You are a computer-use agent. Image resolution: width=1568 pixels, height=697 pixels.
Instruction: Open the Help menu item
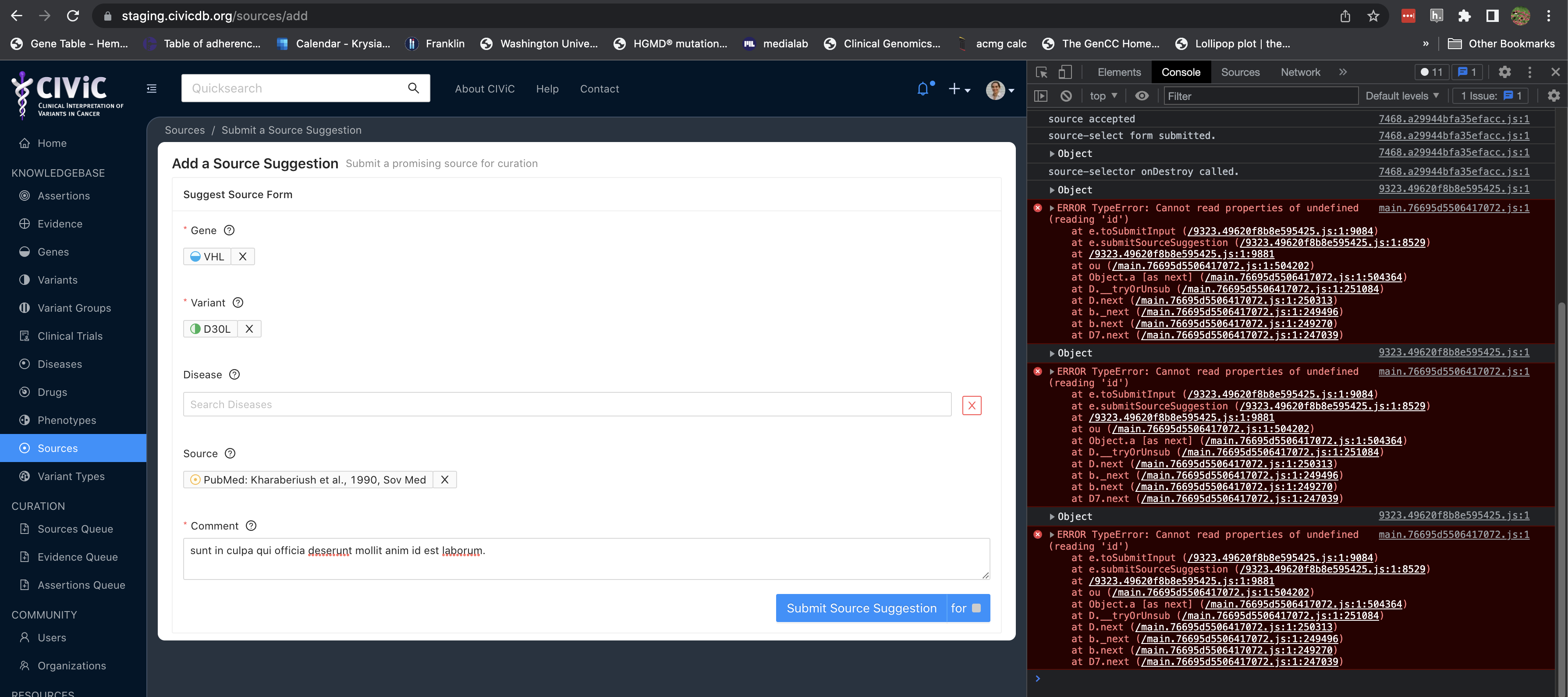(x=547, y=88)
